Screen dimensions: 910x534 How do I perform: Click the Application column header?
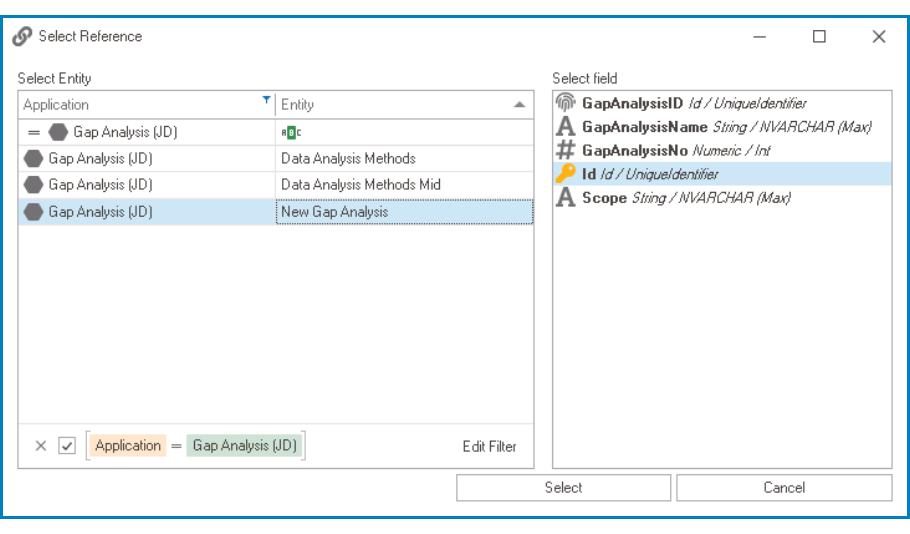tap(147, 104)
